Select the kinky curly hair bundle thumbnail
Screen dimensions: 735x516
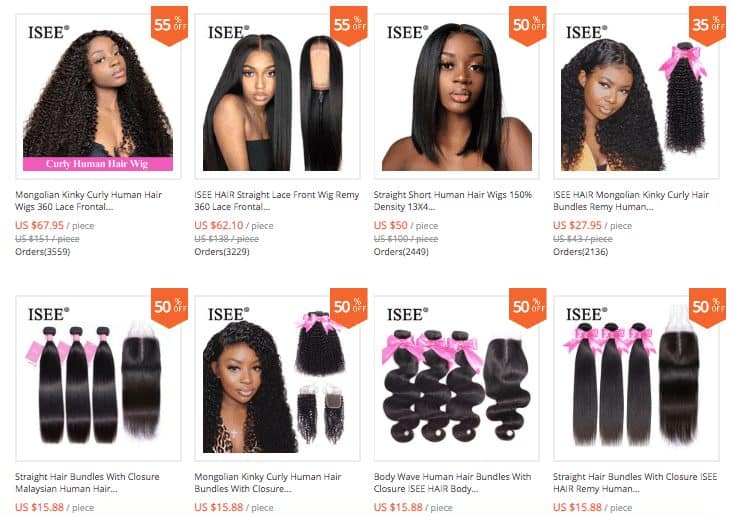click(636, 97)
